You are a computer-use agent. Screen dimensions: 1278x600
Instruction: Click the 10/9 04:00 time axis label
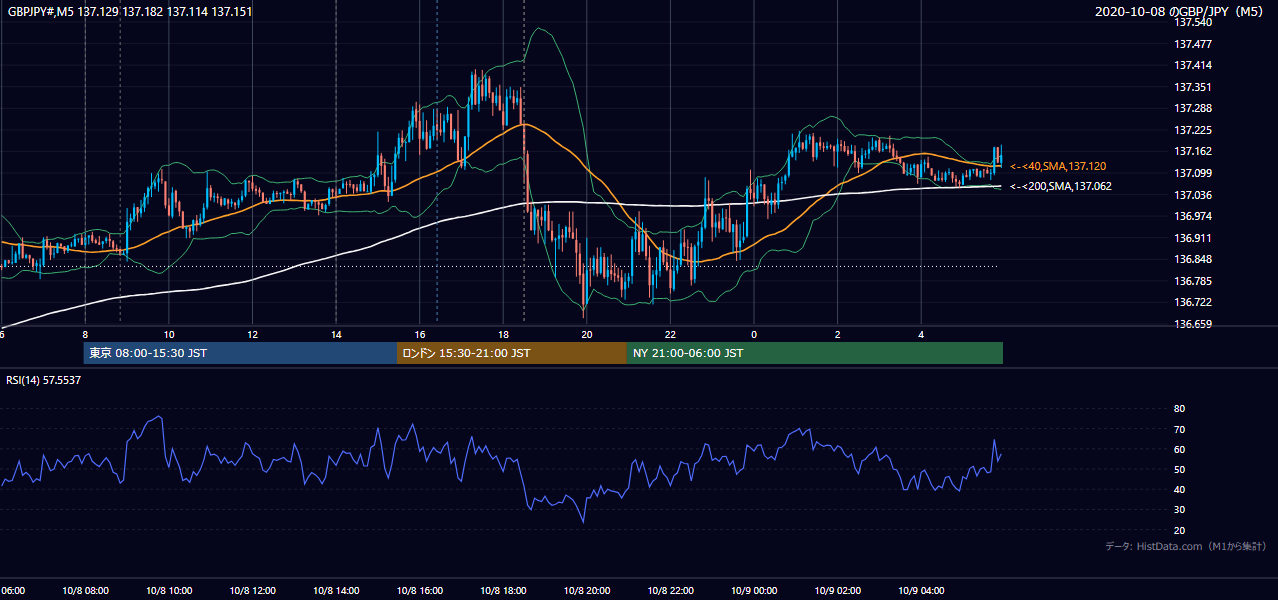coord(920,591)
